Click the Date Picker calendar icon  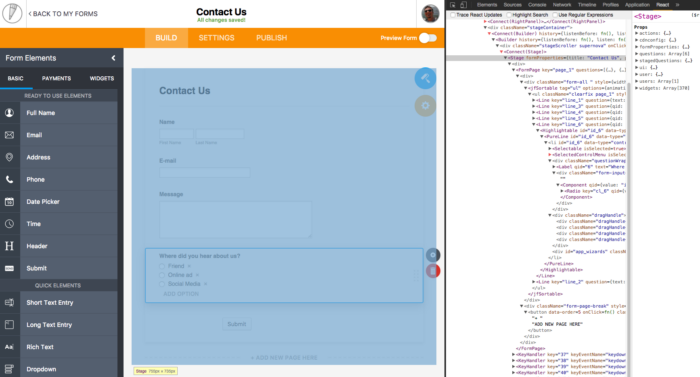click(x=9, y=201)
